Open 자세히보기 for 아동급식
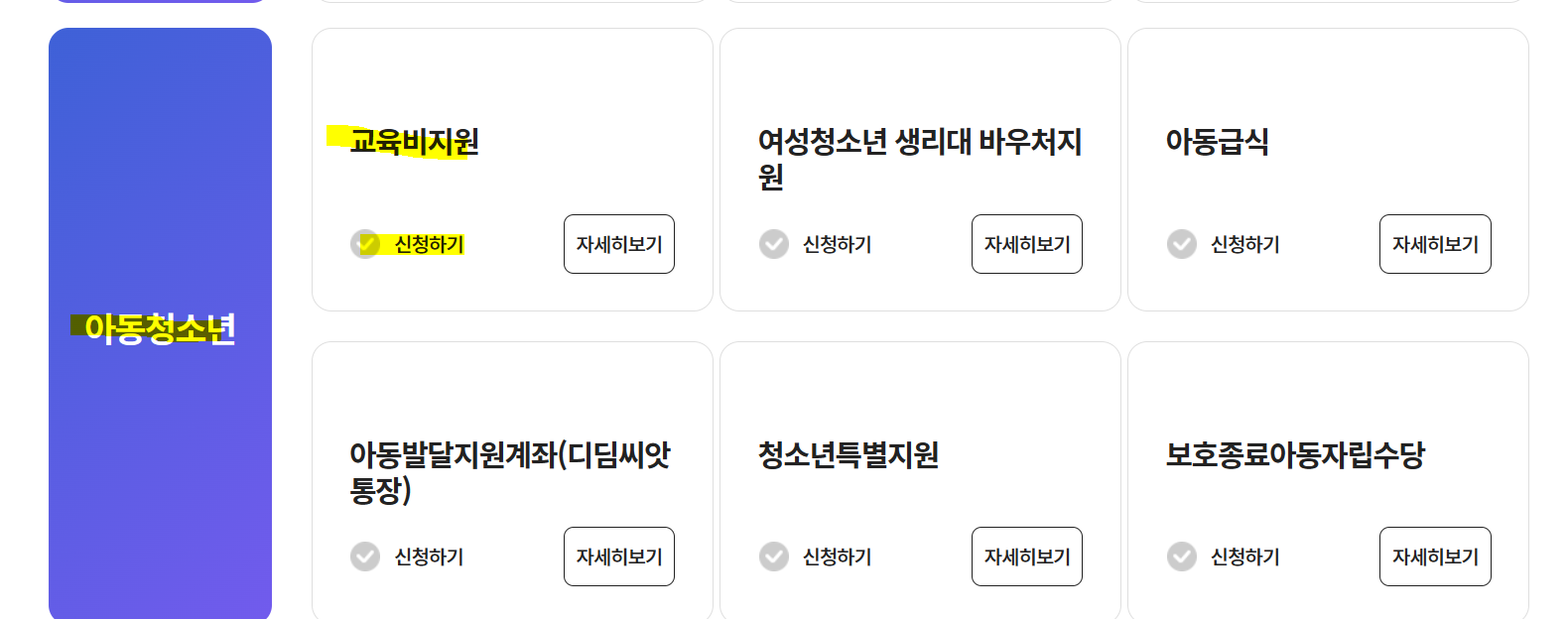The height and width of the screenshot is (619, 1568). click(x=1435, y=244)
